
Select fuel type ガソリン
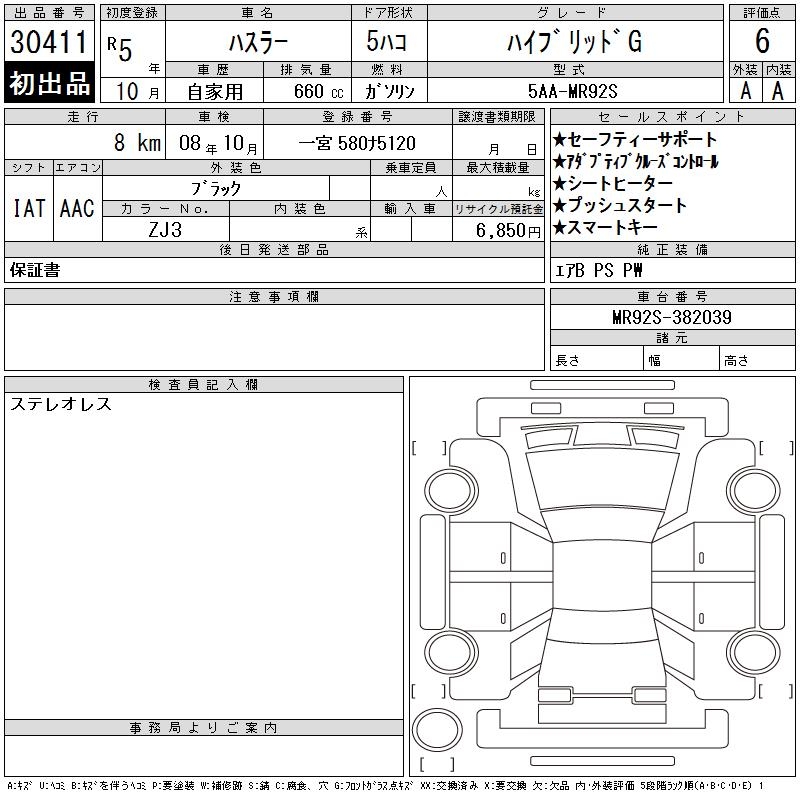tap(389, 91)
